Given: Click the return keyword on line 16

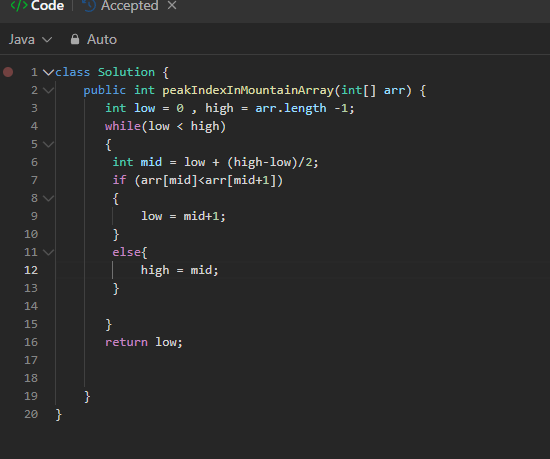Looking at the screenshot, I should pos(126,342).
